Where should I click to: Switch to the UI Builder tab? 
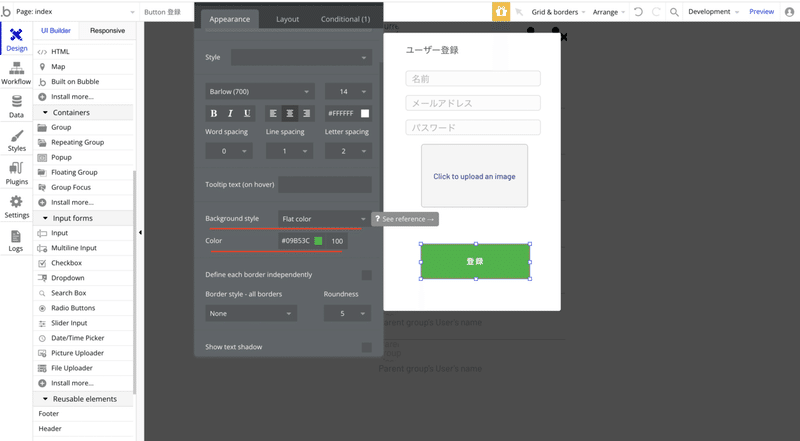pos(56,31)
